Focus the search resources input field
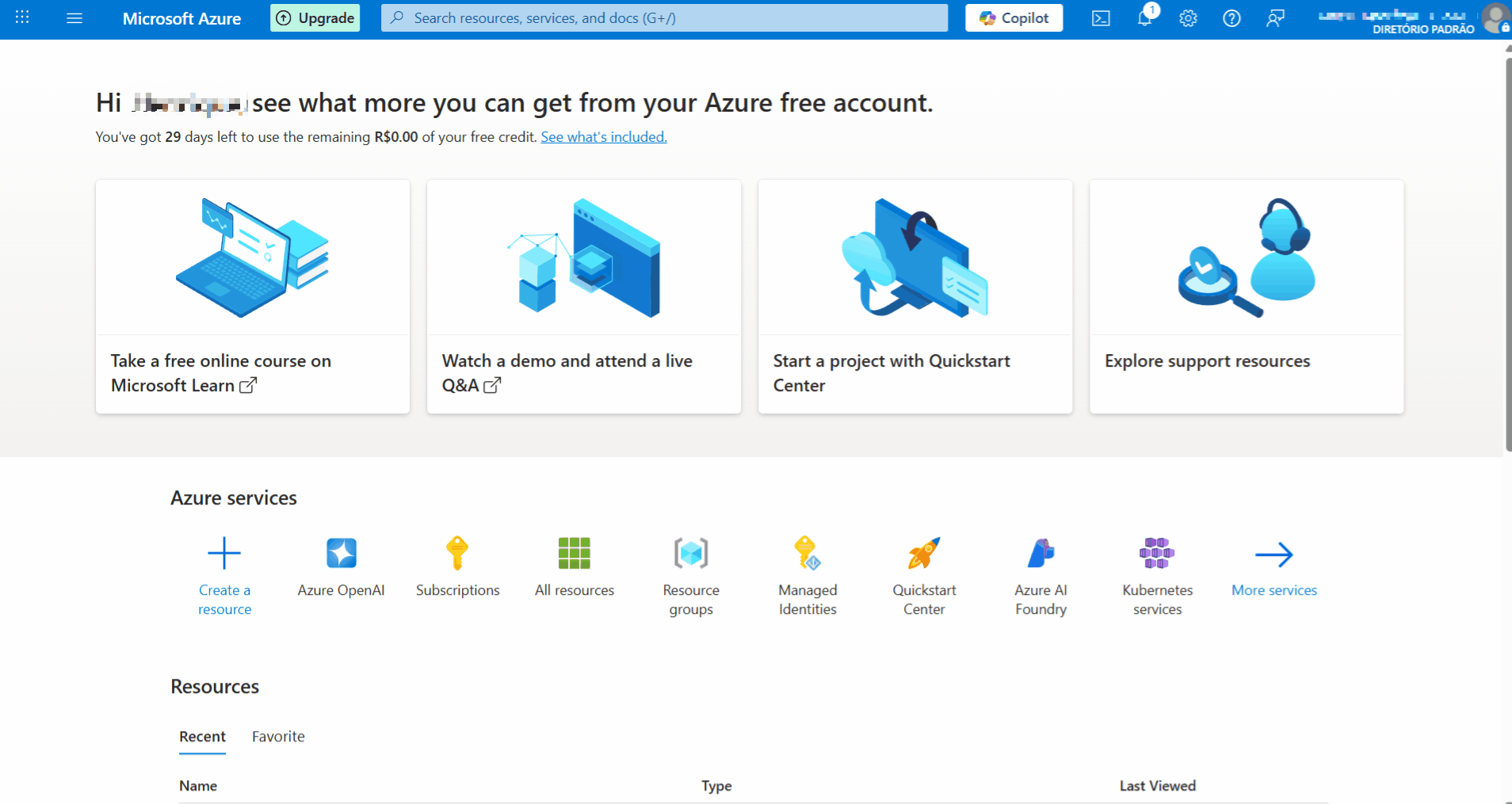Viewport: 1512px width, 804px height. pyautogui.click(x=664, y=18)
